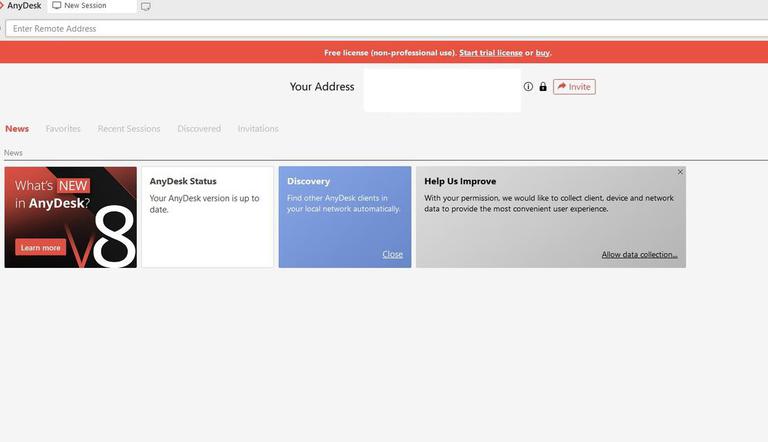Image resolution: width=768 pixels, height=442 pixels.
Task: Follow the buy link in red banner
Action: coord(542,53)
